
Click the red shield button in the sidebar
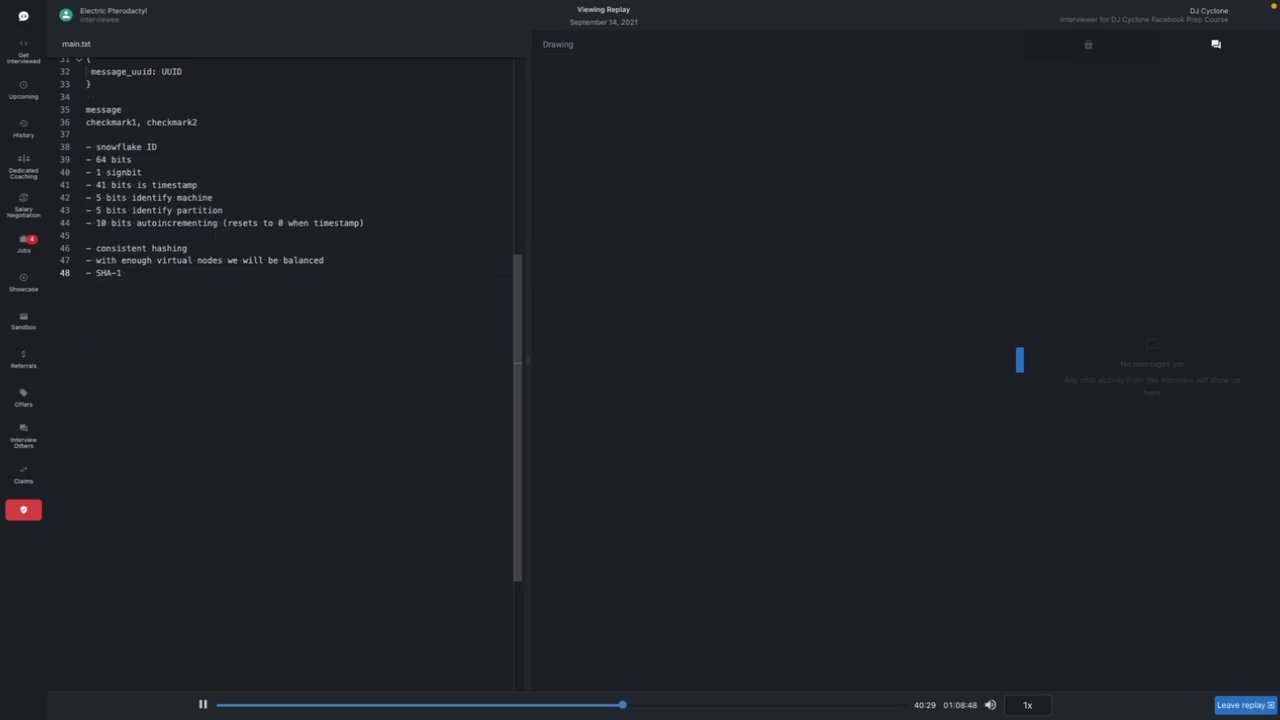tap(23, 510)
